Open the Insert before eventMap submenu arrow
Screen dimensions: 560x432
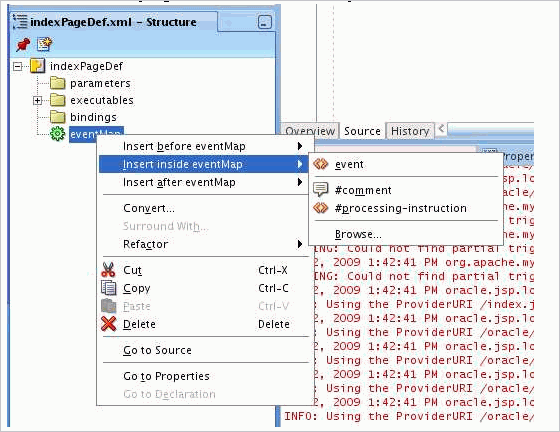[300, 146]
